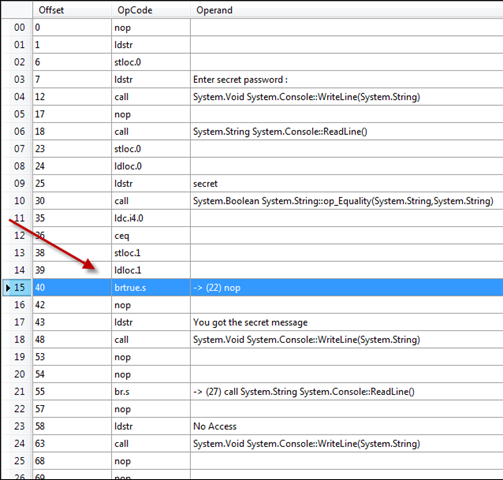Click the Operand column header
Image resolution: width=503 pixels, height=480 pixels.
pyautogui.click(x=347, y=10)
